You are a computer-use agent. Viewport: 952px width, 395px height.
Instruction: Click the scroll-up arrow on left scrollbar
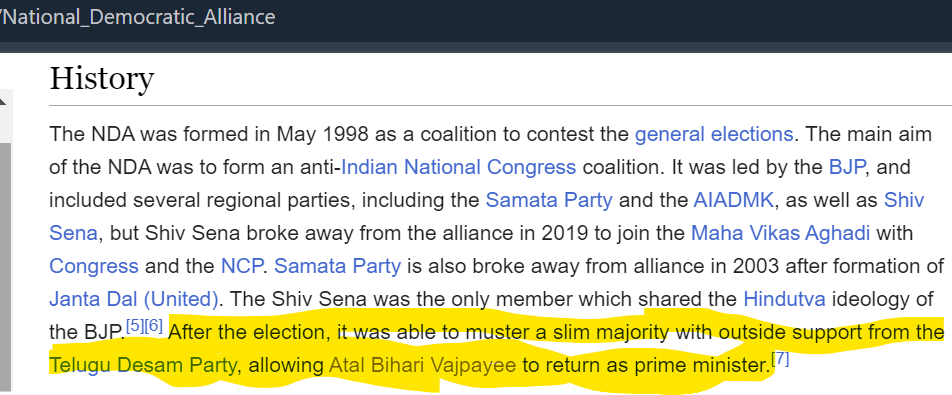3,102
